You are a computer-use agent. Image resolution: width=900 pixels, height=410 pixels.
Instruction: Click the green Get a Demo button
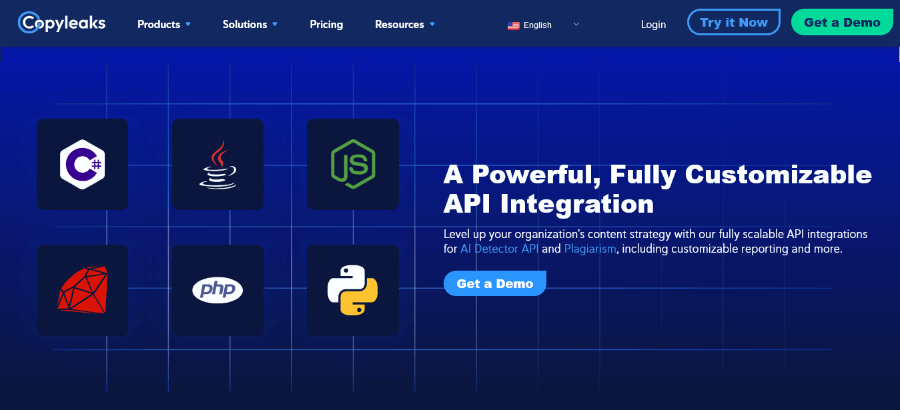[x=842, y=23]
